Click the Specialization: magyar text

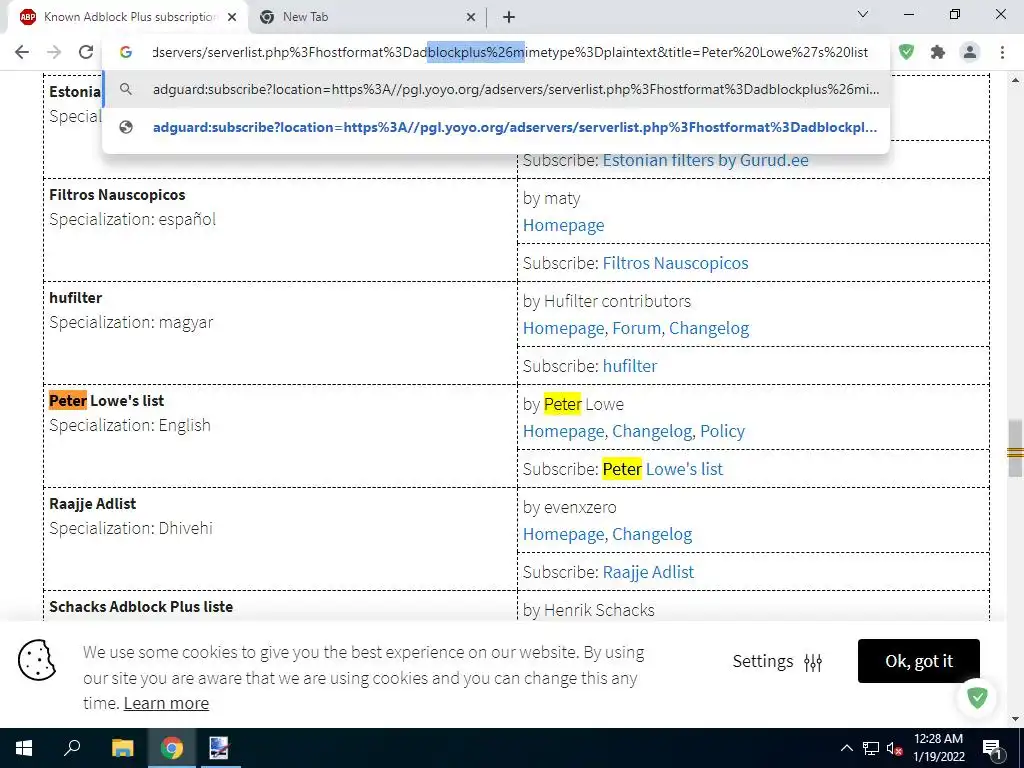131,322
